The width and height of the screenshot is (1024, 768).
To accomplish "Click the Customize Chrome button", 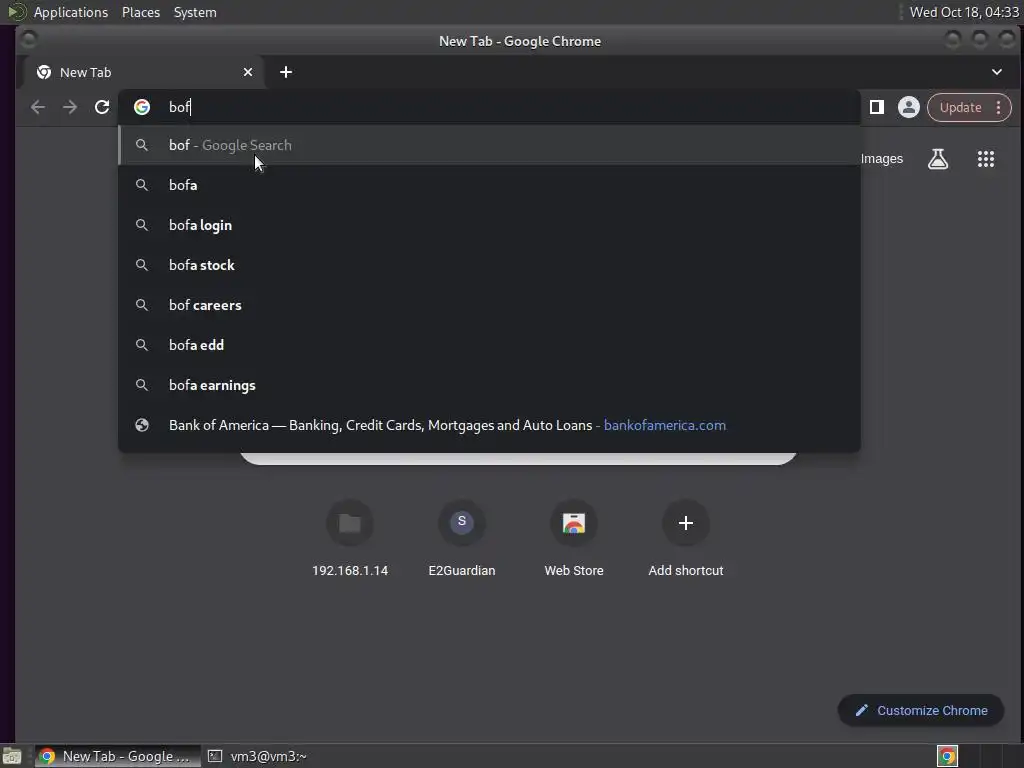I will tap(921, 710).
